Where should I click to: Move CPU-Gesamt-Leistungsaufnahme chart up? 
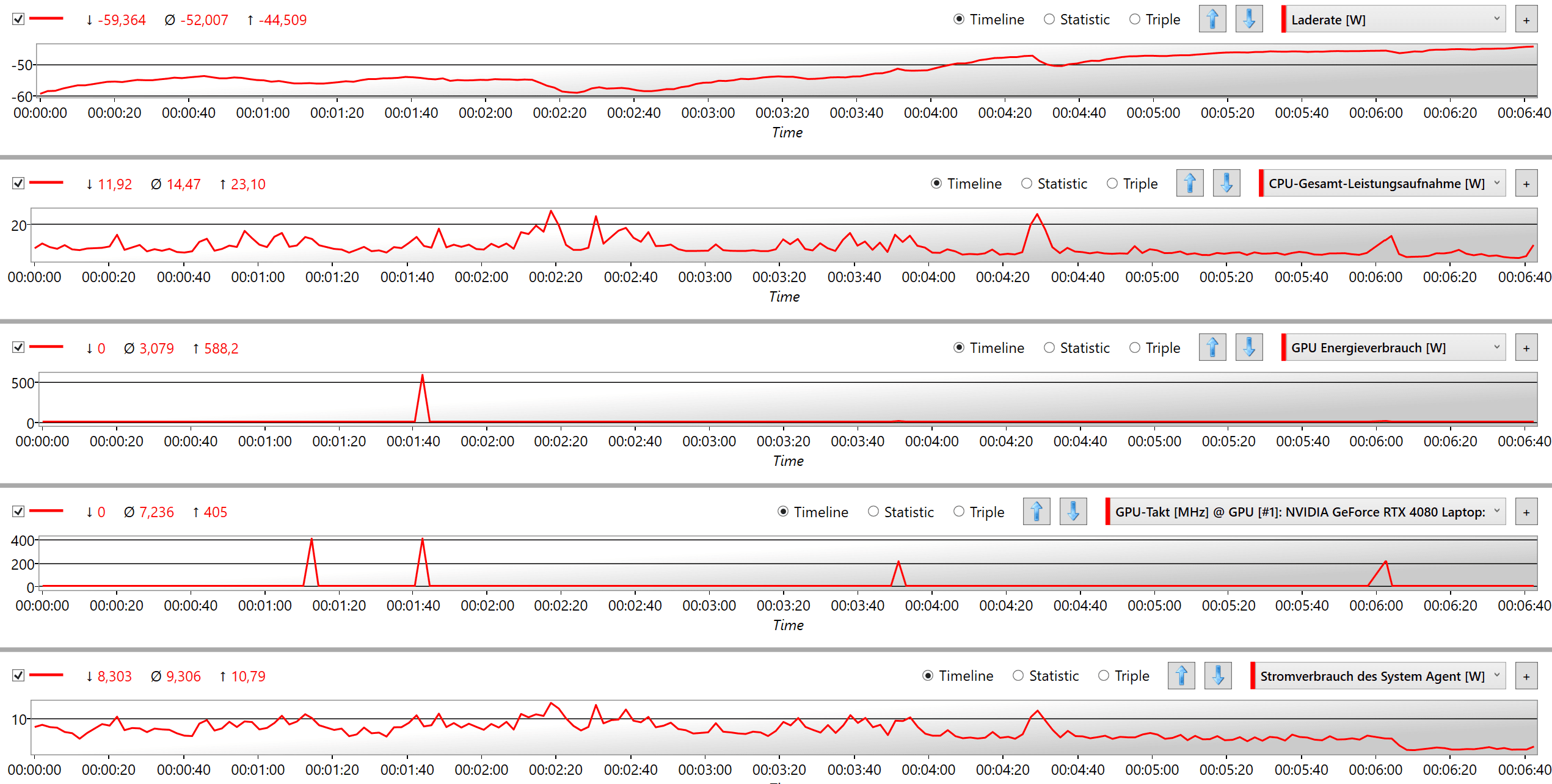pos(1190,183)
